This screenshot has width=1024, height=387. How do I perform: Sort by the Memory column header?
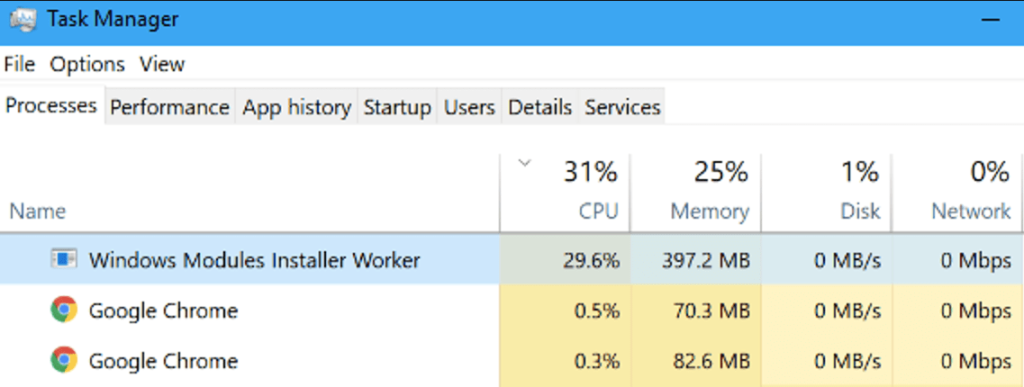pos(696,193)
